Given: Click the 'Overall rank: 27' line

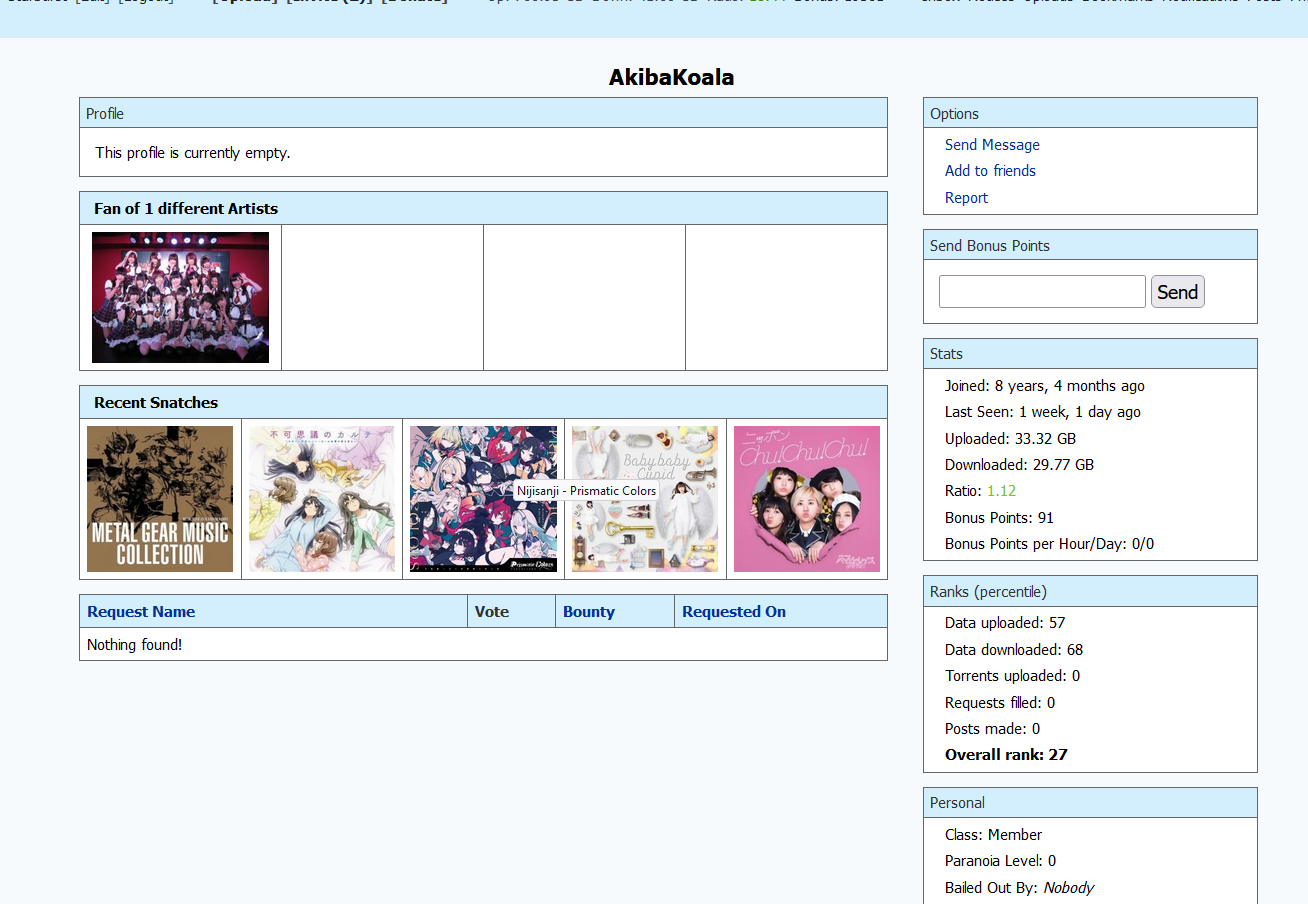Looking at the screenshot, I should (x=1006, y=755).
